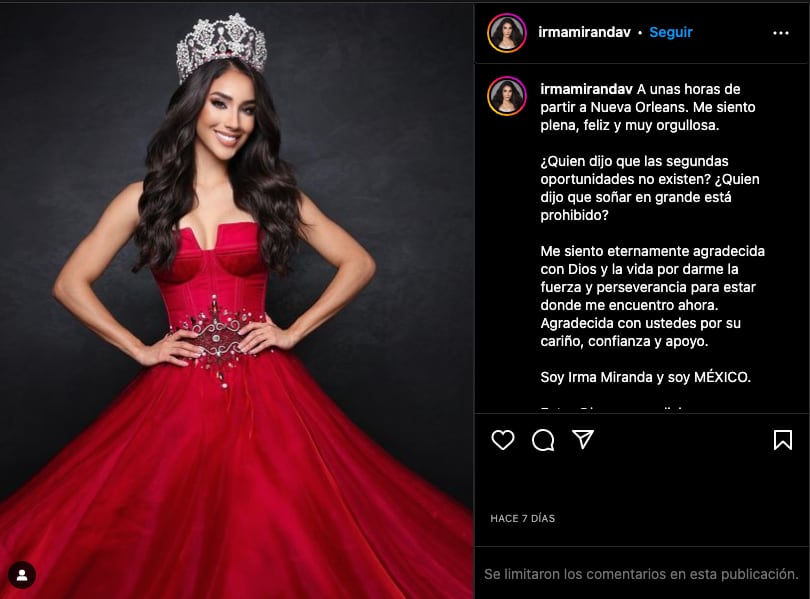810x599 pixels.
Task: Share post via the paper plane icon
Action: 583,439
